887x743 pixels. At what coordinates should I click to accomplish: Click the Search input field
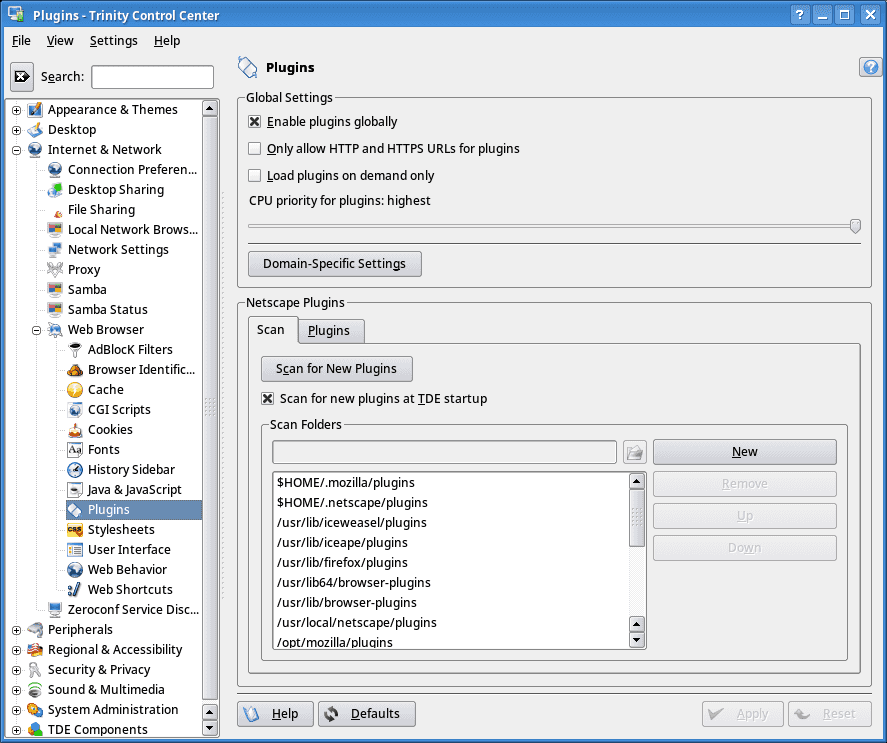pos(153,77)
